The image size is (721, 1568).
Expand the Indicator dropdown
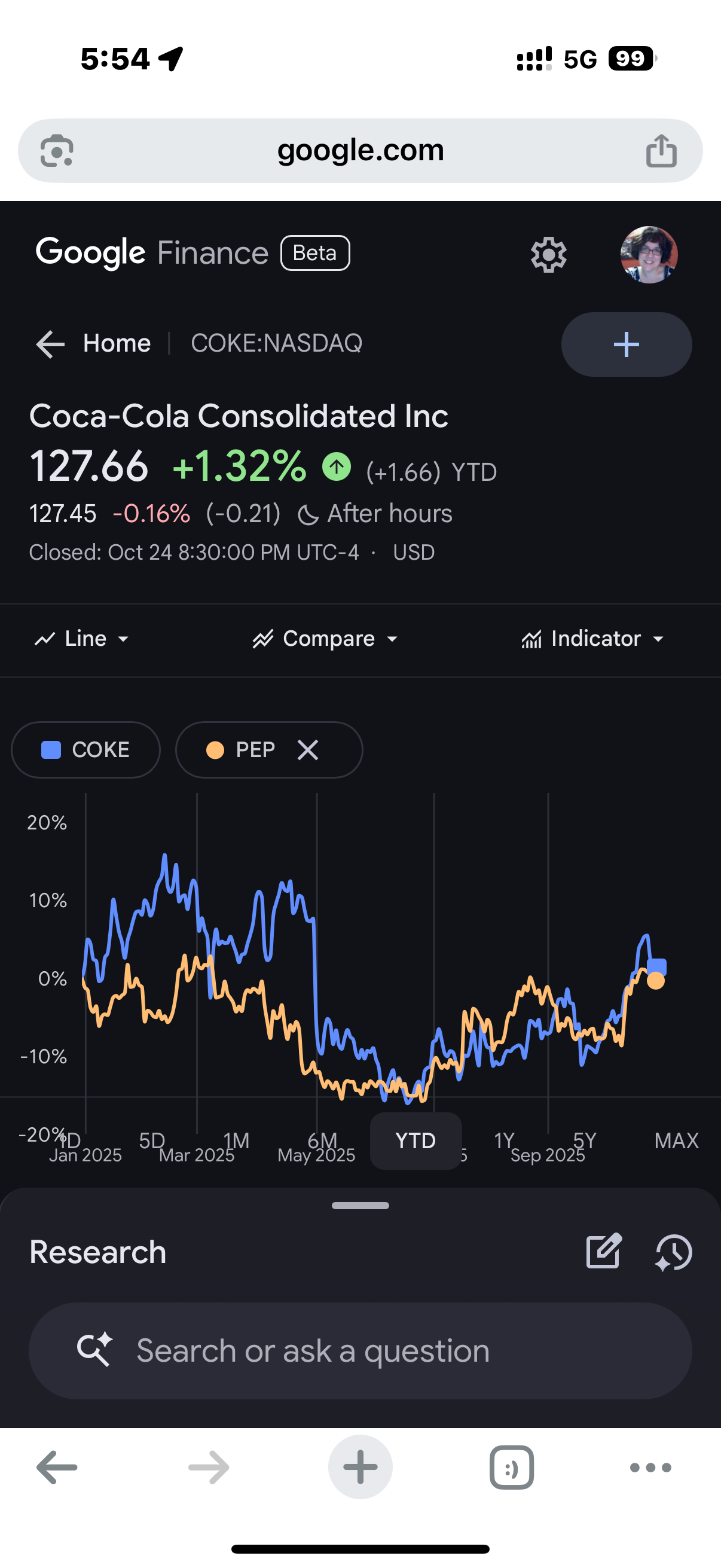[x=592, y=639]
